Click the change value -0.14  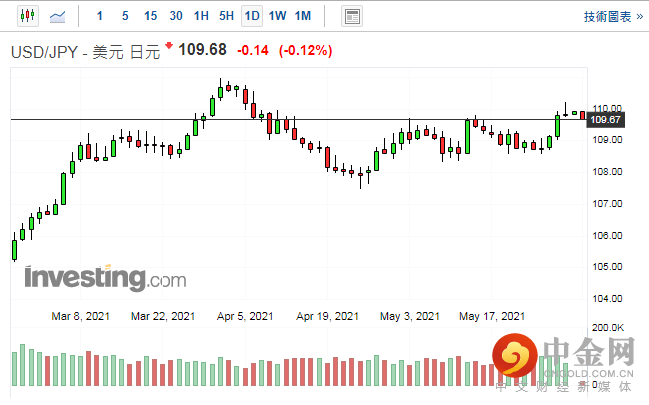point(253,51)
